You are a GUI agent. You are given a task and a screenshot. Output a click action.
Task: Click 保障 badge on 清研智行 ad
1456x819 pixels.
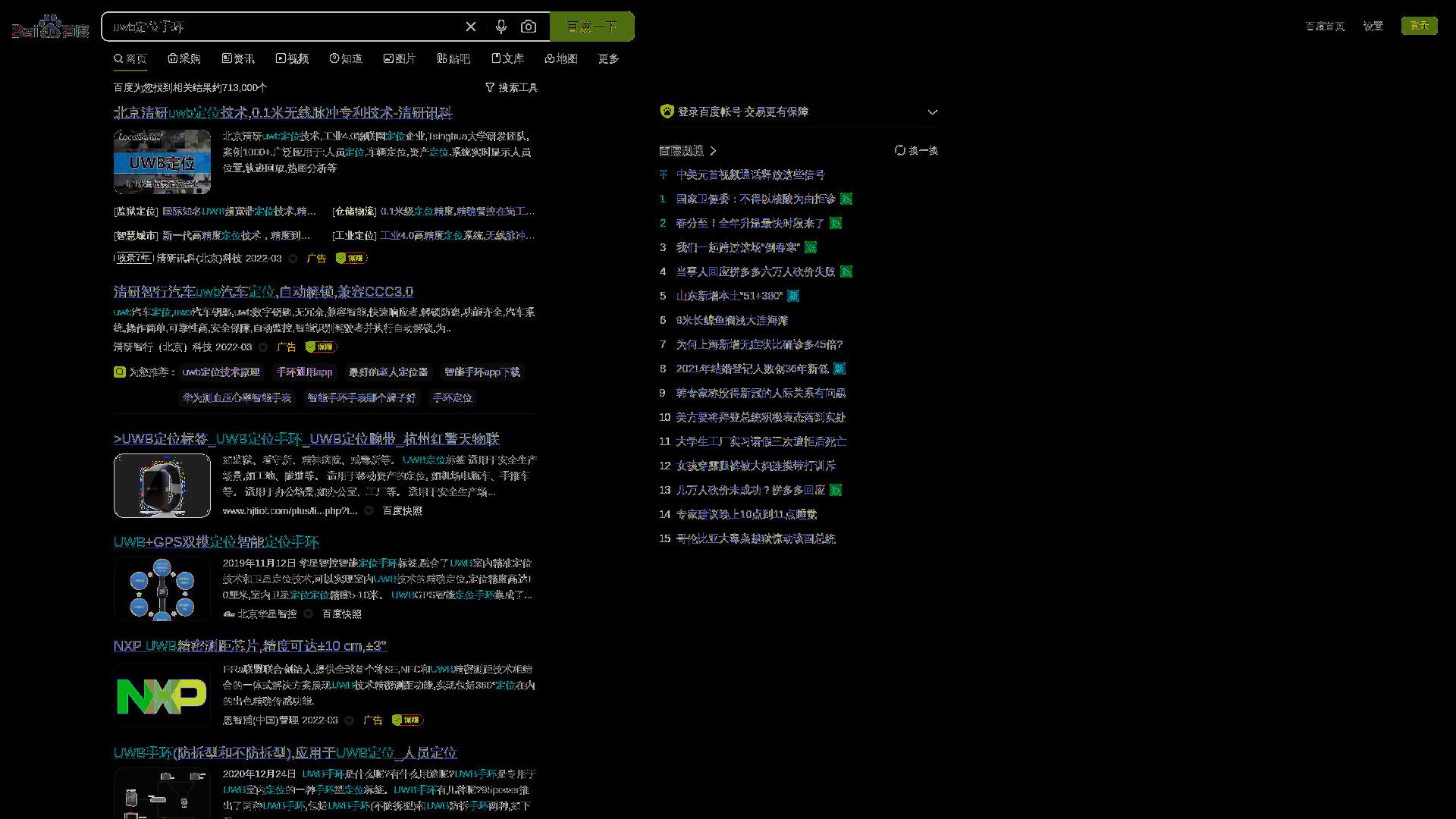321,347
